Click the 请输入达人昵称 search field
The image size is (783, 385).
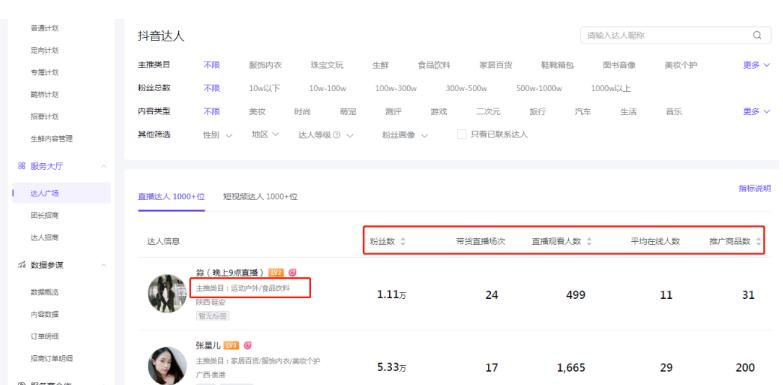click(675, 35)
